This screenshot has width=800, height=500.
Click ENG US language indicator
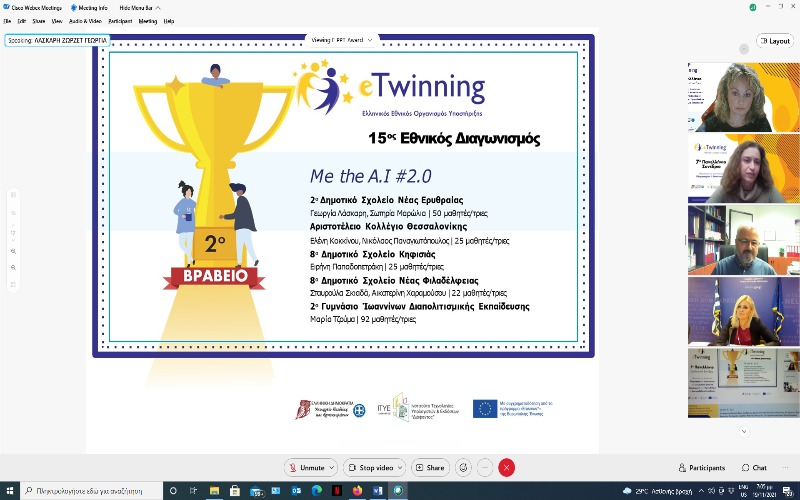pyautogui.click(x=743, y=491)
